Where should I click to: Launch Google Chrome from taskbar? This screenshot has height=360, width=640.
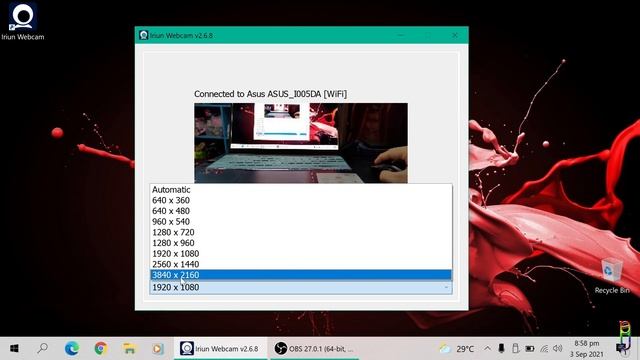coord(101,349)
